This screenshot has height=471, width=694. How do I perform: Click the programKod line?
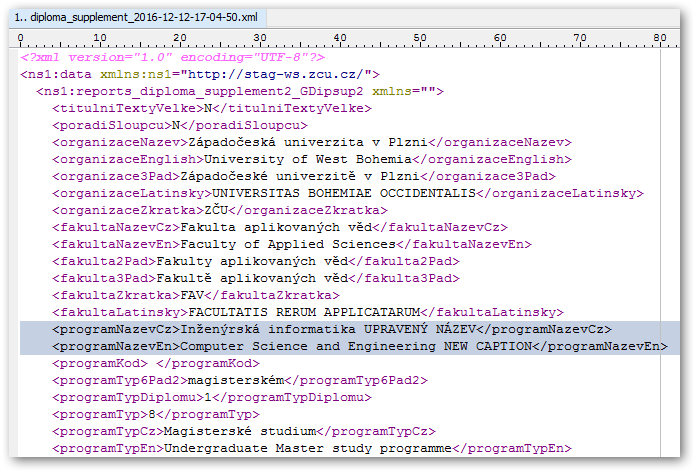pos(156,363)
